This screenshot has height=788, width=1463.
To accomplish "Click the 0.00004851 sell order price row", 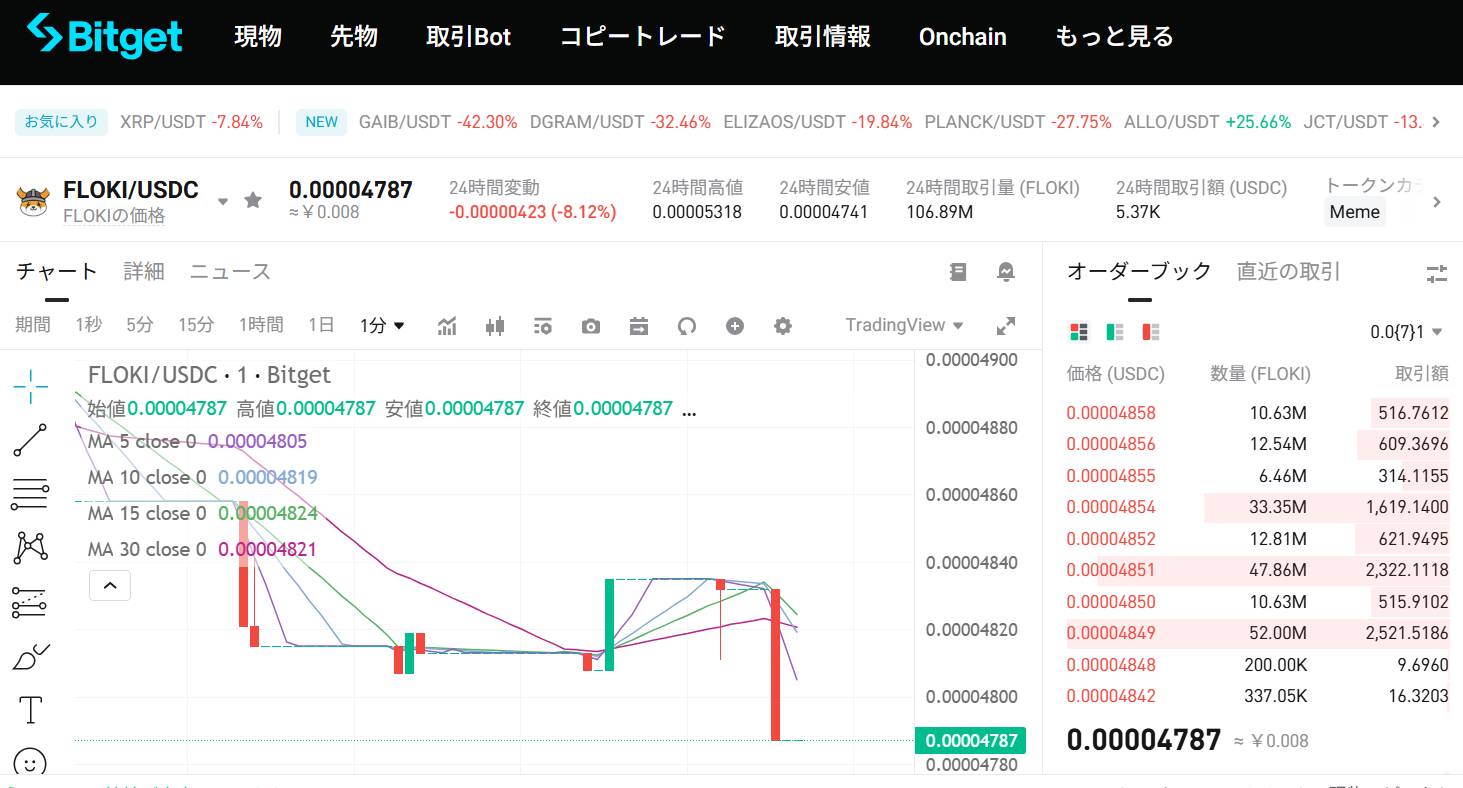I will 1110,570.
